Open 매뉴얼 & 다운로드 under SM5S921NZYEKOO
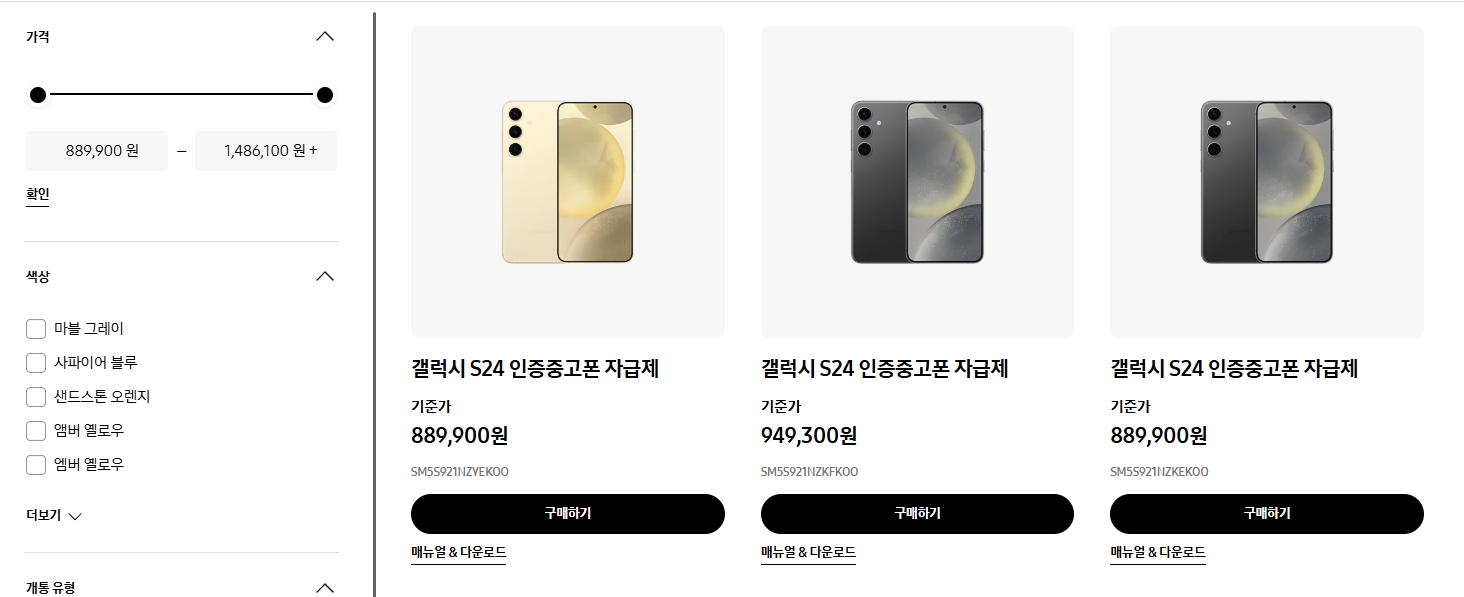1464x597 pixels. (x=458, y=553)
